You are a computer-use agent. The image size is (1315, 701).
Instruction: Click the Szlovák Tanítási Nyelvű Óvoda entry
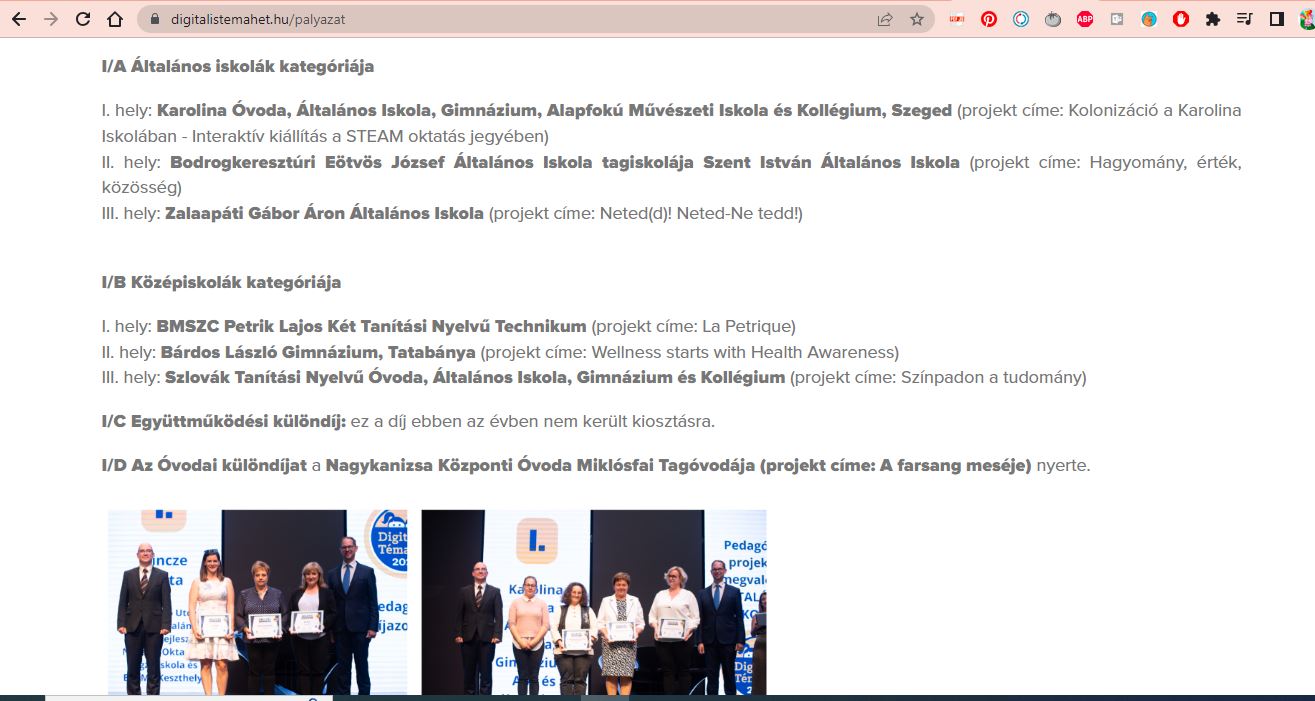(x=475, y=377)
